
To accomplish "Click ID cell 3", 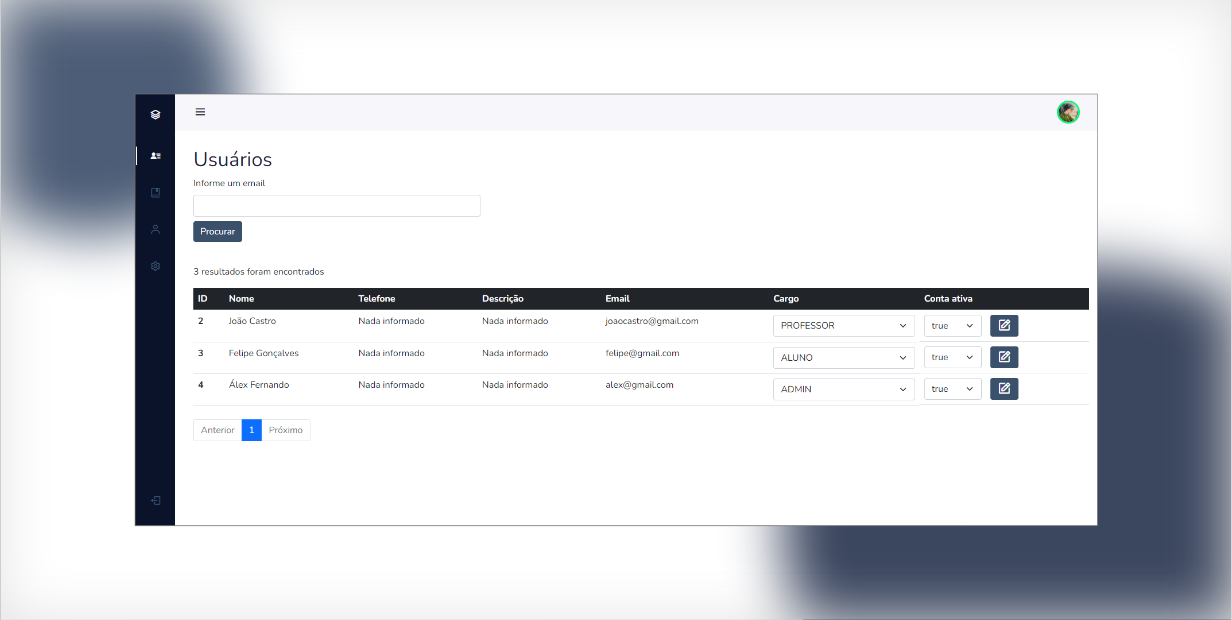I will (201, 353).
